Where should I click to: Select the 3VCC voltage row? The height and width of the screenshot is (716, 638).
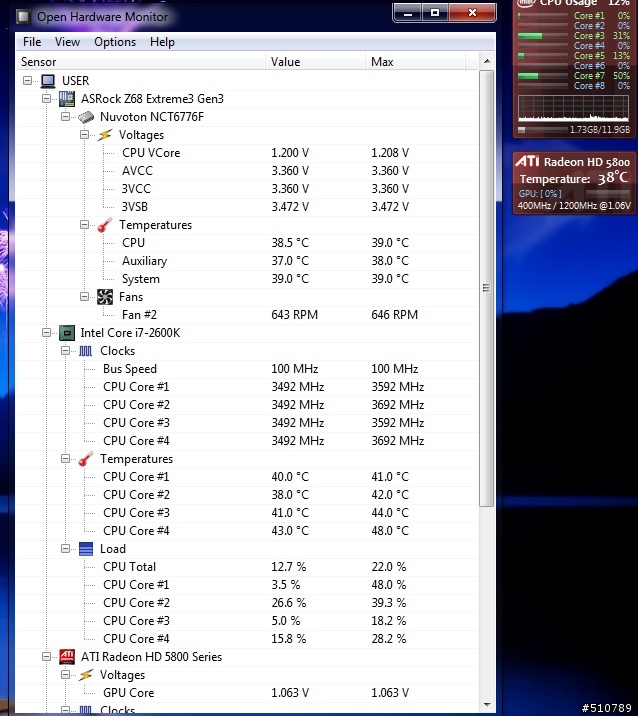click(247, 189)
